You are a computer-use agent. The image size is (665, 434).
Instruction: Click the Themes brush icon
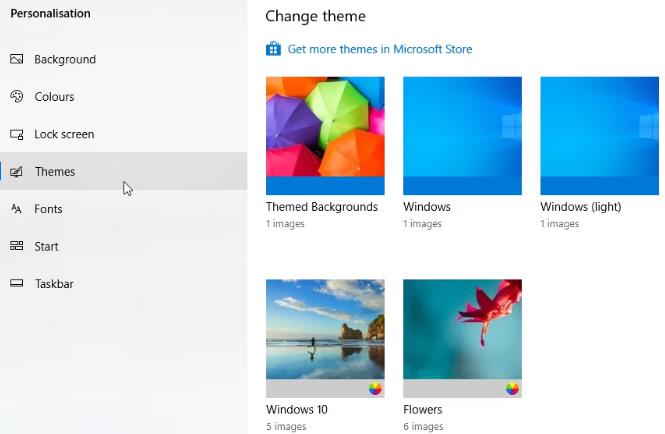(x=17, y=171)
